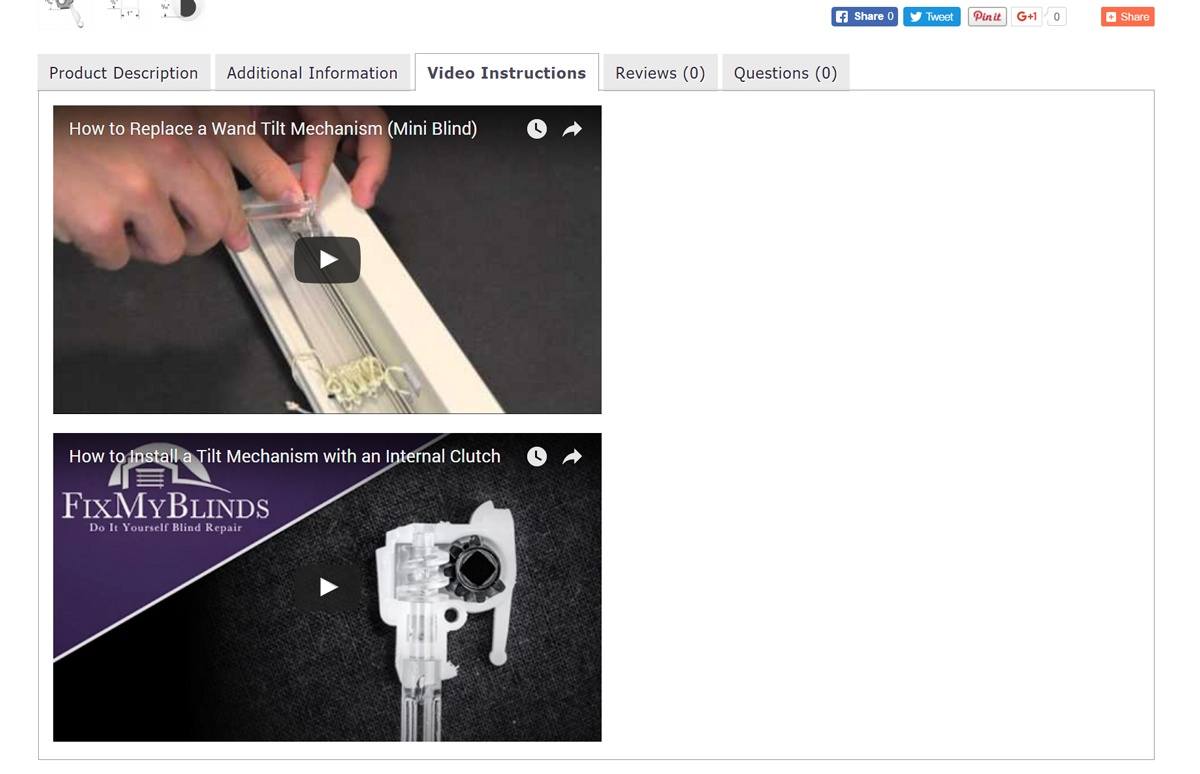This screenshot has height=774, width=1200.
Task: Click the Facebook Share button
Action: click(x=864, y=16)
